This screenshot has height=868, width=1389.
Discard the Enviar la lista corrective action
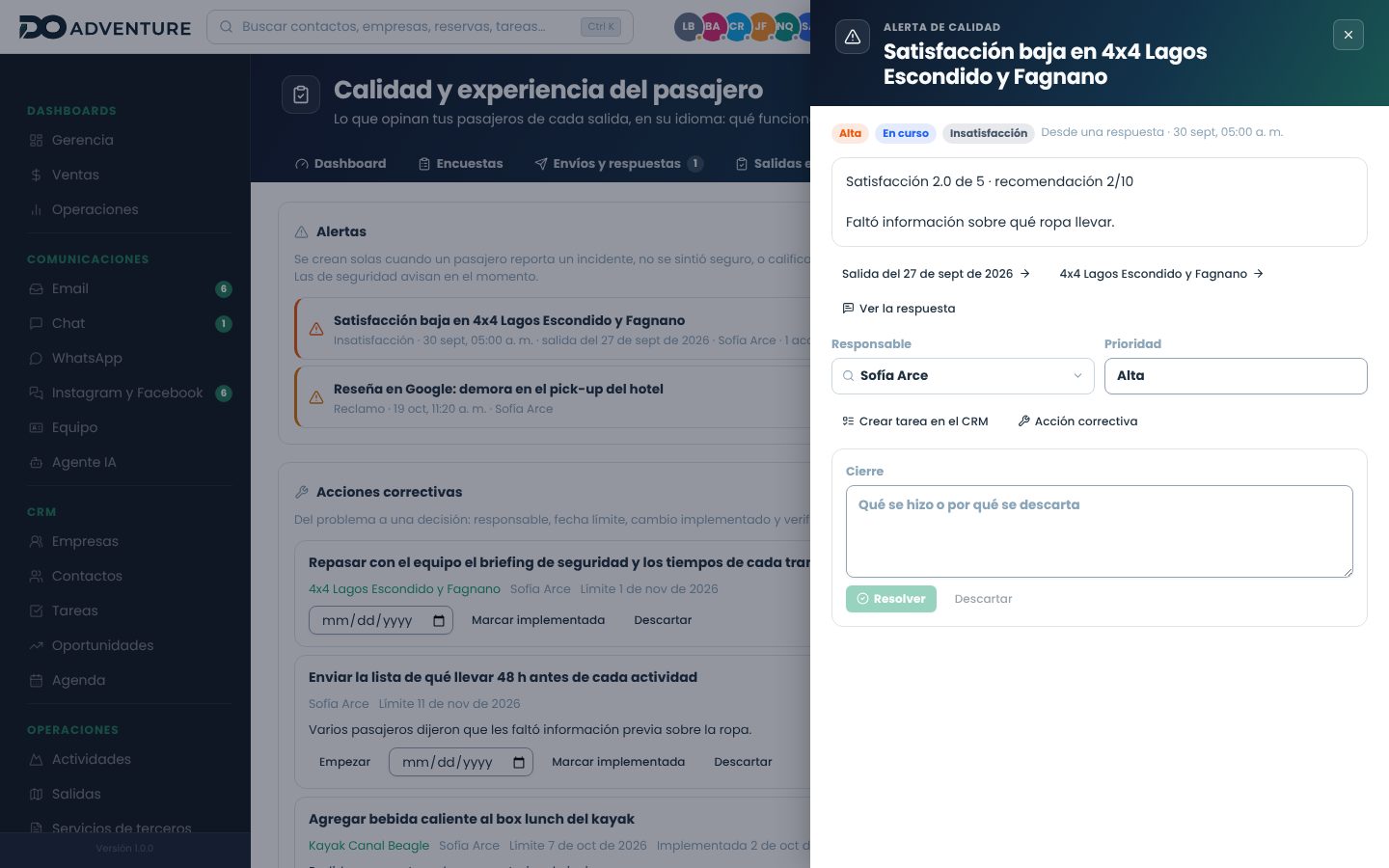click(x=743, y=762)
